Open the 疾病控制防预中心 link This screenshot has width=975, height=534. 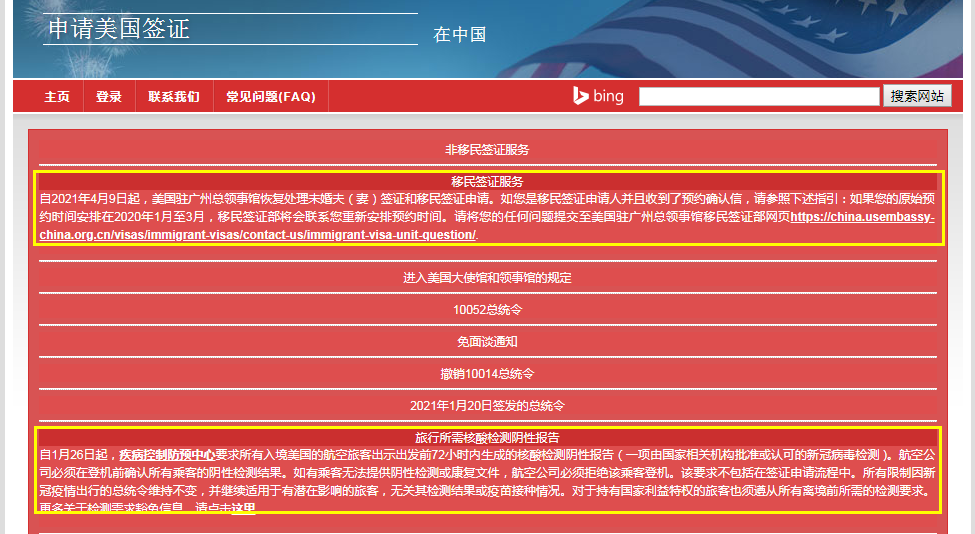point(167,455)
